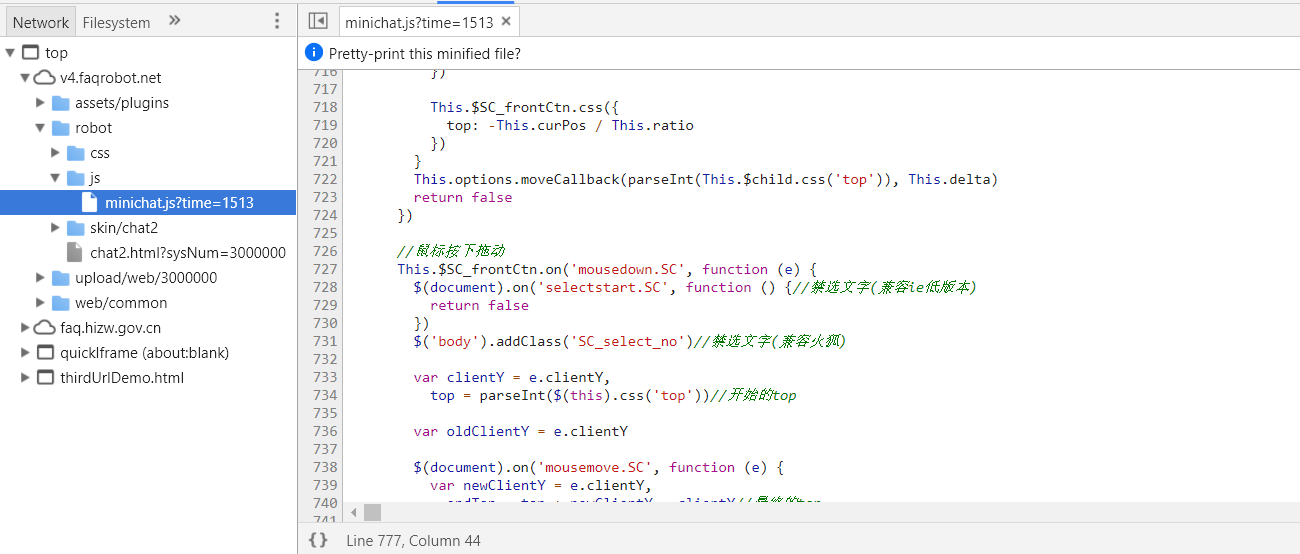Select the skin/chat2 folder label

tap(124, 227)
